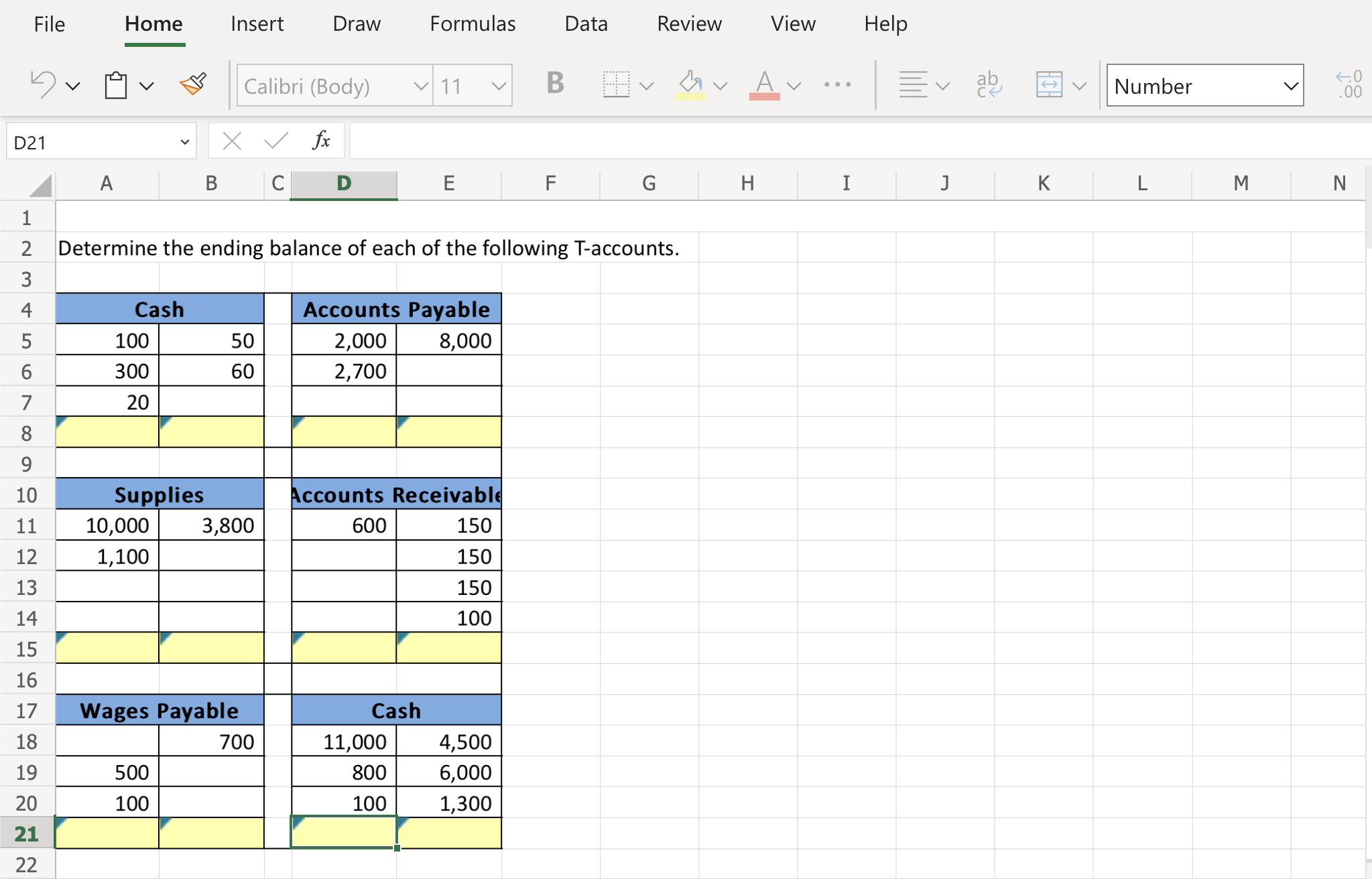Activate the Format Painter
Viewport: 1372px width, 879px height.
tap(192, 82)
